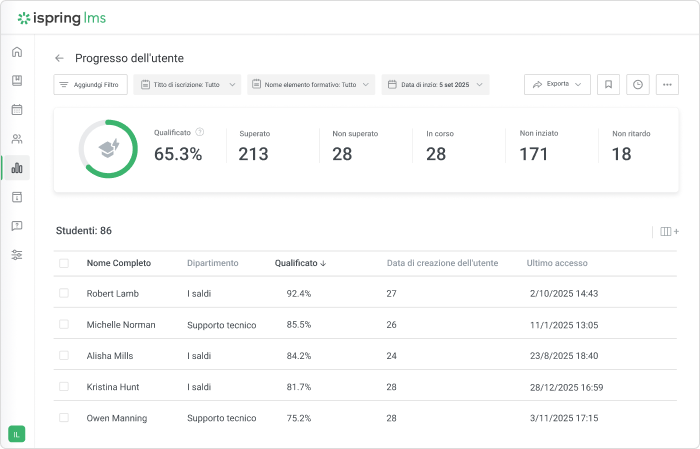
Task: Click the Home icon in sidebar
Action: click(x=17, y=52)
